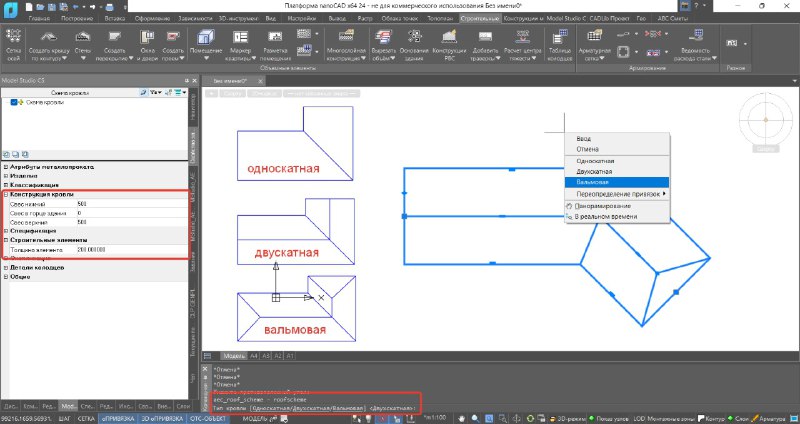
Task: Click the command line panel icon left of Модель tab
Action: point(208,356)
